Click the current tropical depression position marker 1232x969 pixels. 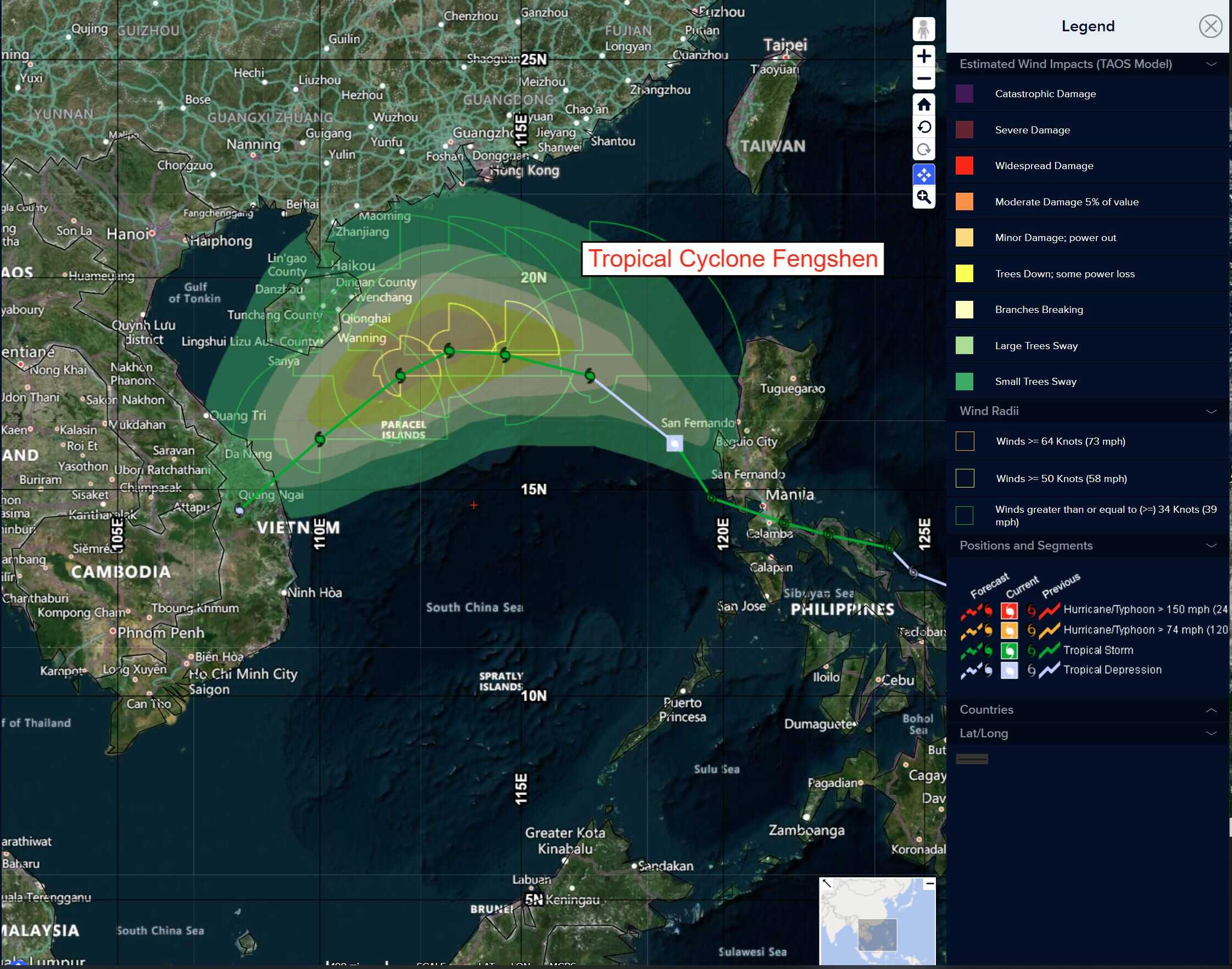(x=674, y=443)
